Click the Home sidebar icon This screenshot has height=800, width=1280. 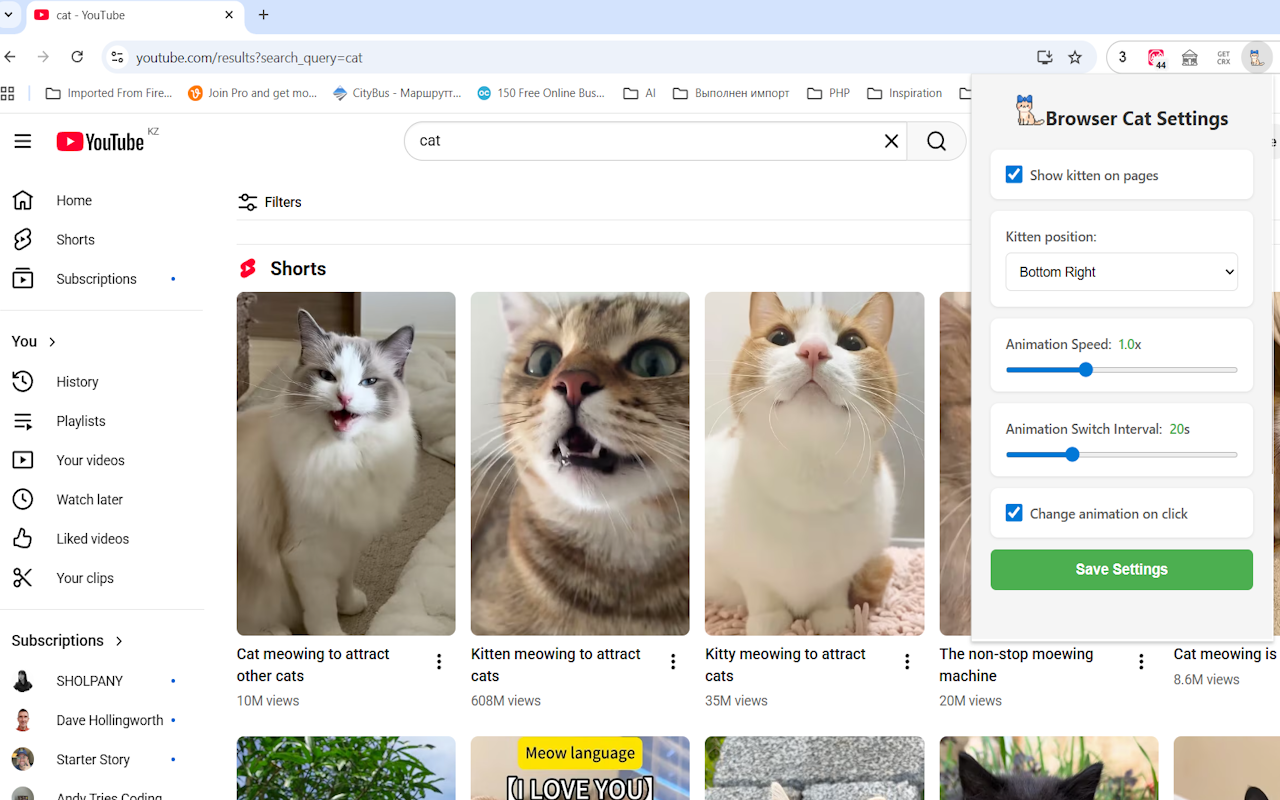[x=22, y=200]
